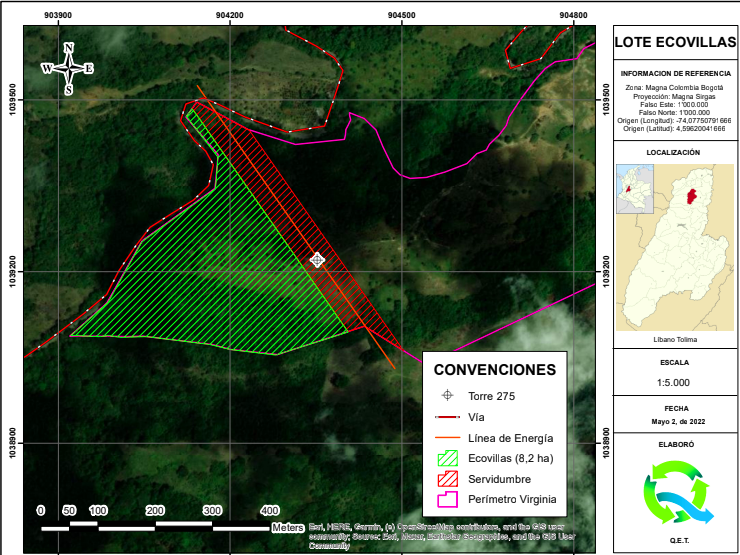Click the red Servidumbre hatch legend swatch
This screenshot has width=740, height=555.
[x=447, y=479]
